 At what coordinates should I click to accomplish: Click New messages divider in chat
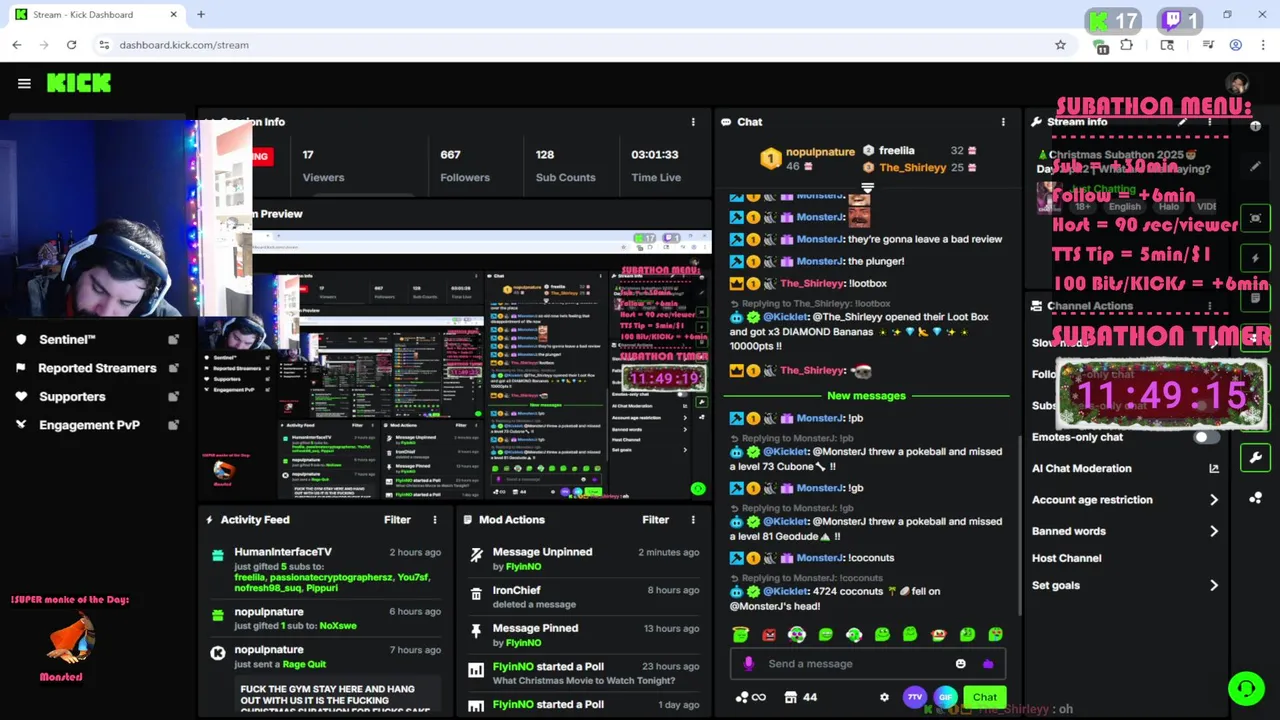(866, 396)
